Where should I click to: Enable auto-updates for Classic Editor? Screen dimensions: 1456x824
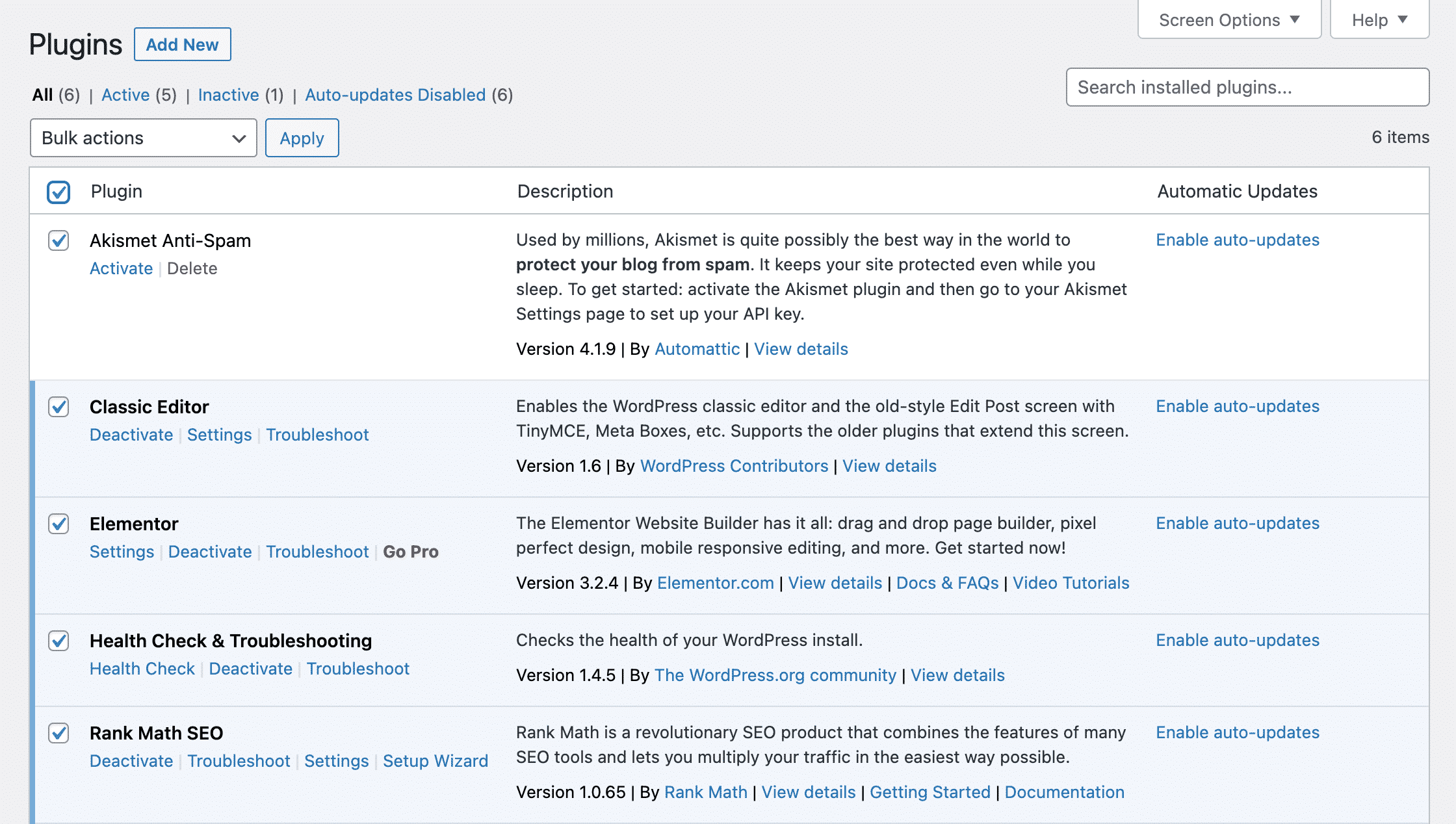tap(1238, 406)
